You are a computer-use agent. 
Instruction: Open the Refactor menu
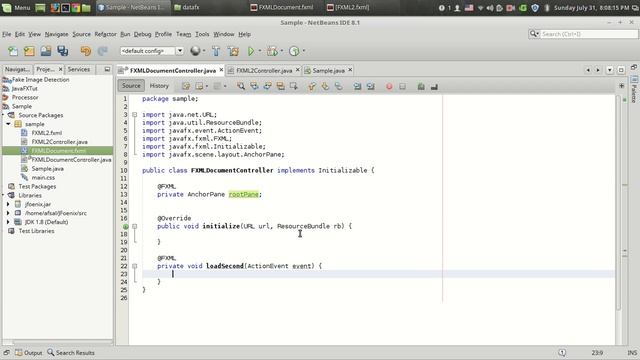(x=105, y=34)
